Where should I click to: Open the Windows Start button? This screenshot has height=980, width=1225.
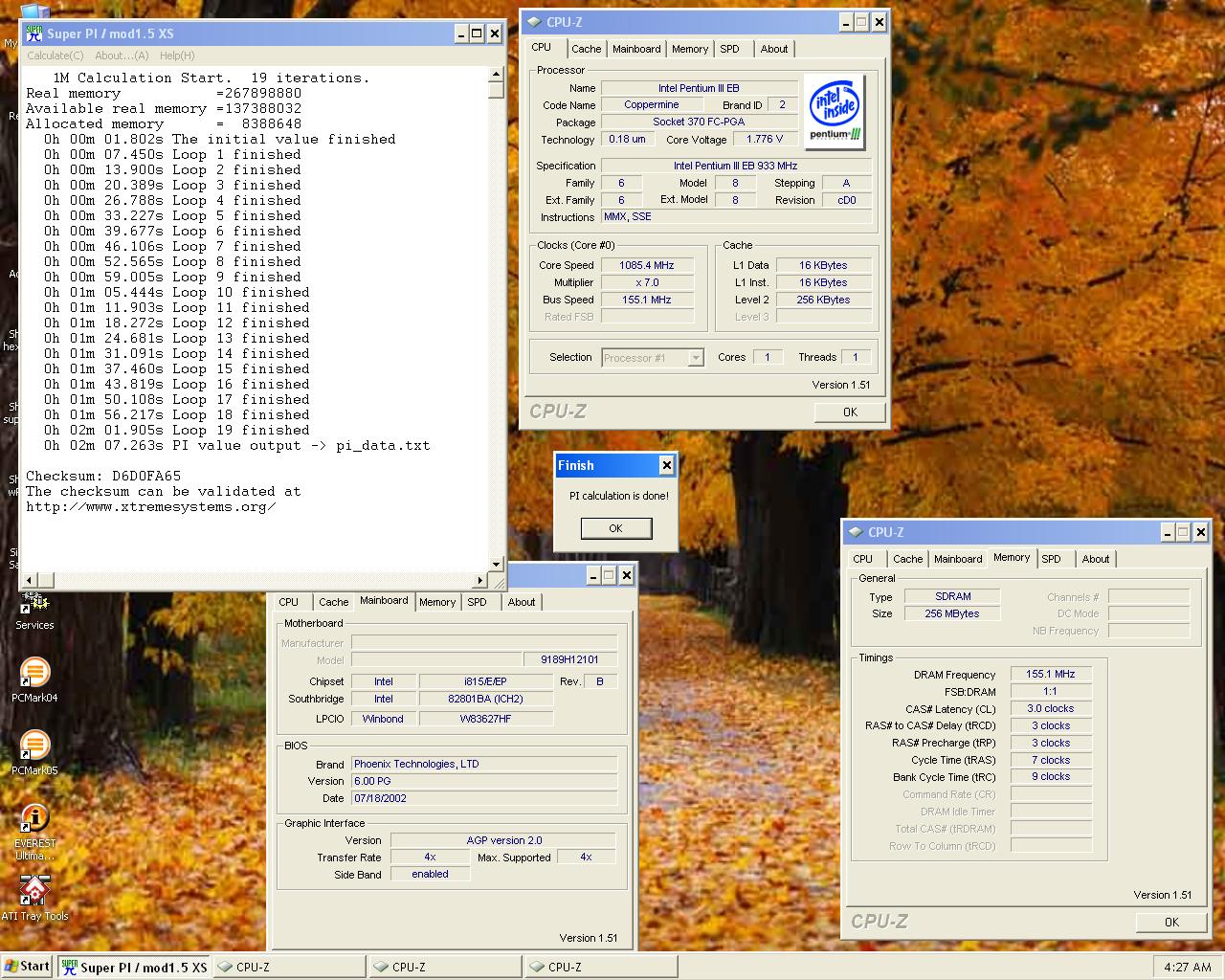pyautogui.click(x=27, y=967)
